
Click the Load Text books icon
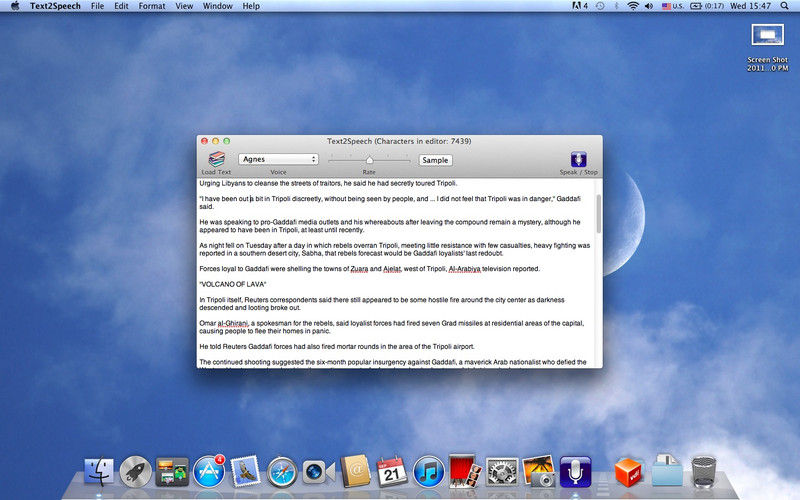[216, 159]
